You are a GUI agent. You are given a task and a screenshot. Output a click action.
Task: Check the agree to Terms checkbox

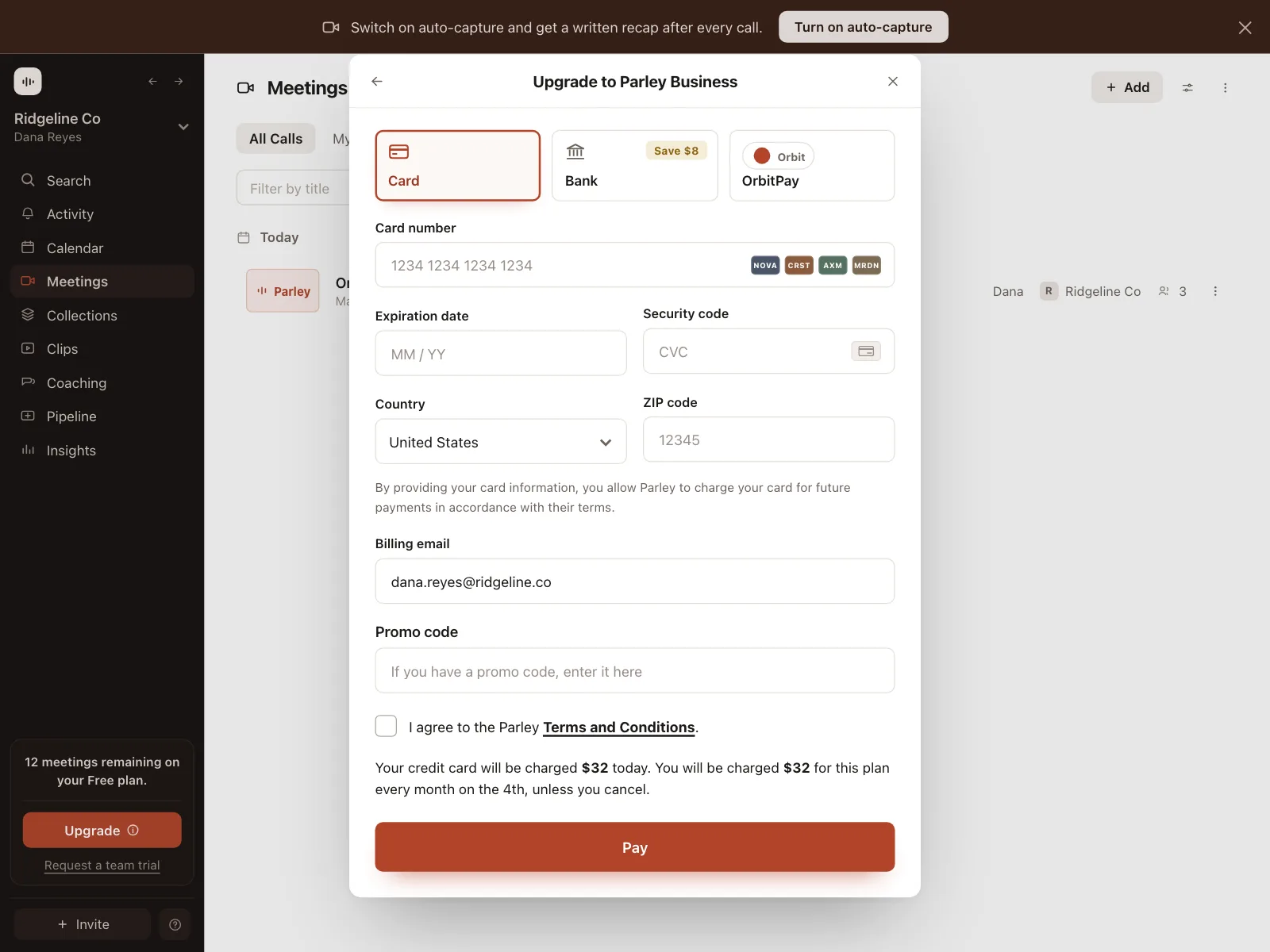386,726
